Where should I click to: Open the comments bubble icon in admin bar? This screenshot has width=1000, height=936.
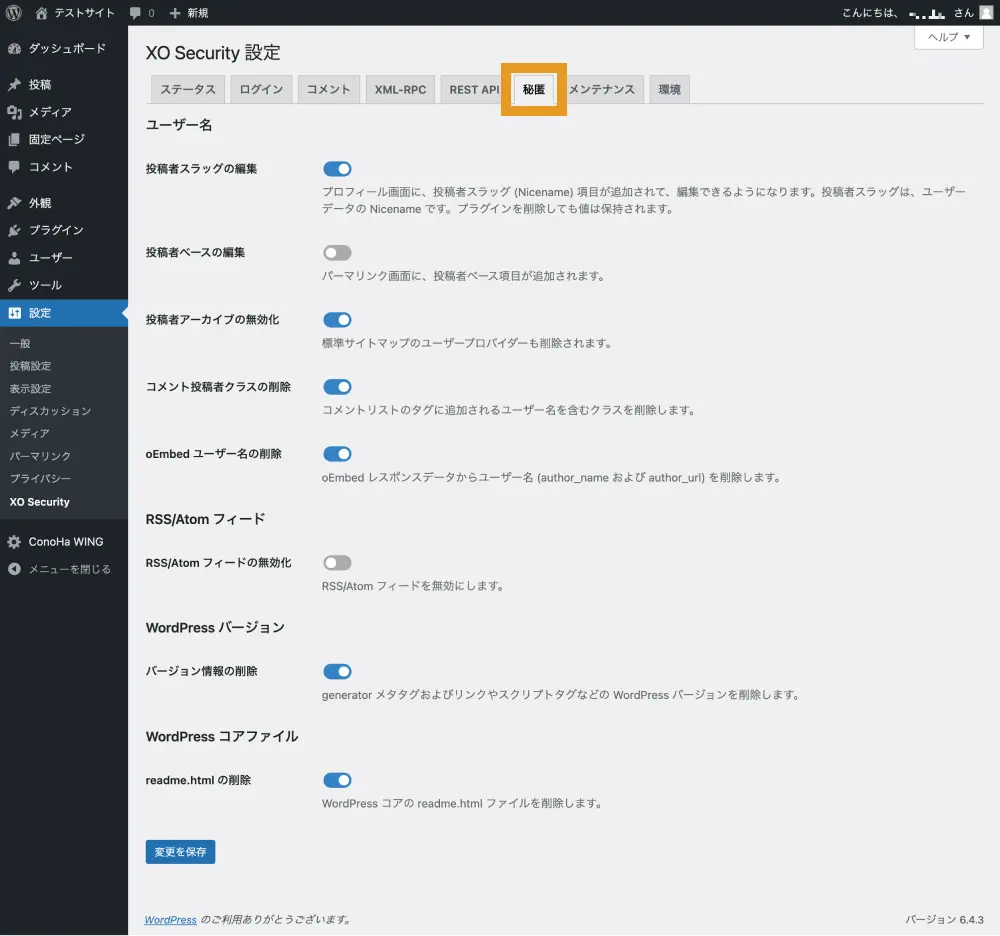tap(136, 13)
